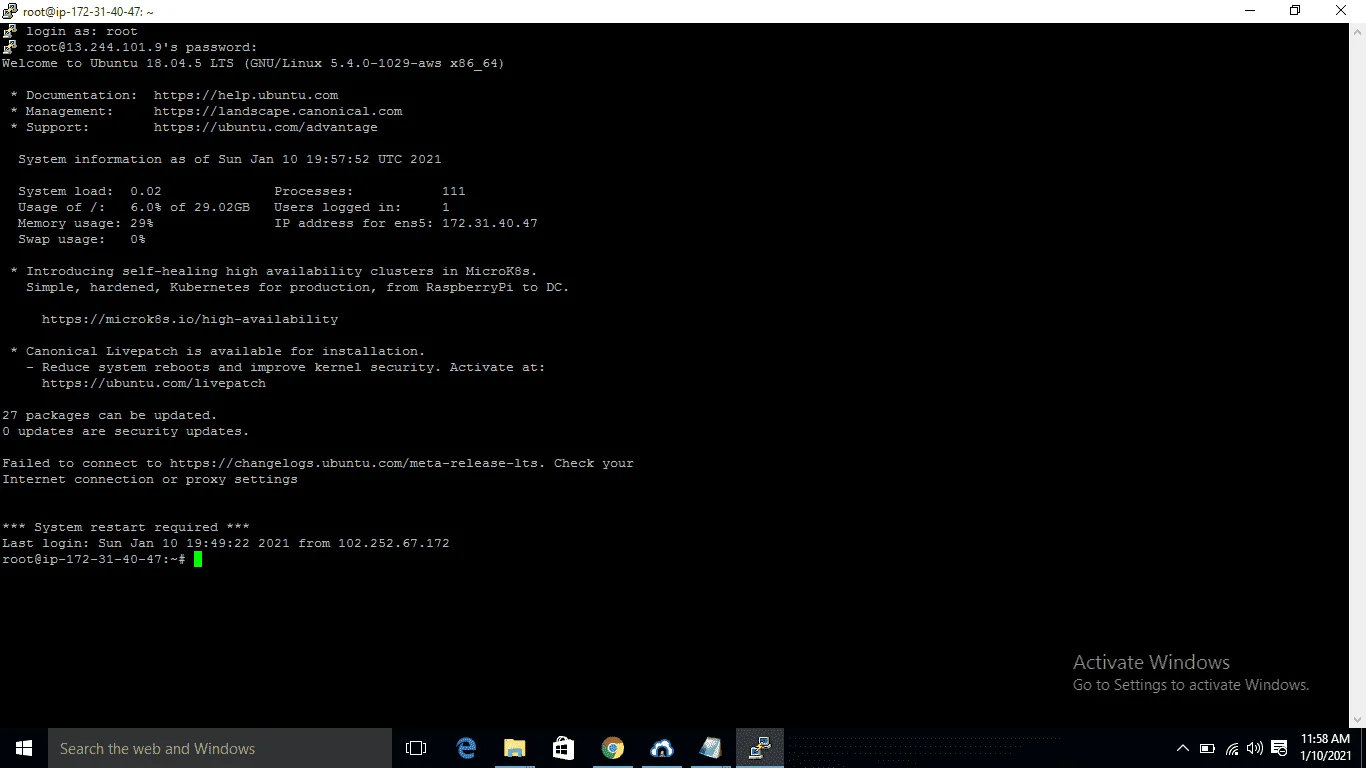This screenshot has height=768, width=1366.
Task: Click the 'Canonical Livepatch is available' line
Action: point(218,351)
